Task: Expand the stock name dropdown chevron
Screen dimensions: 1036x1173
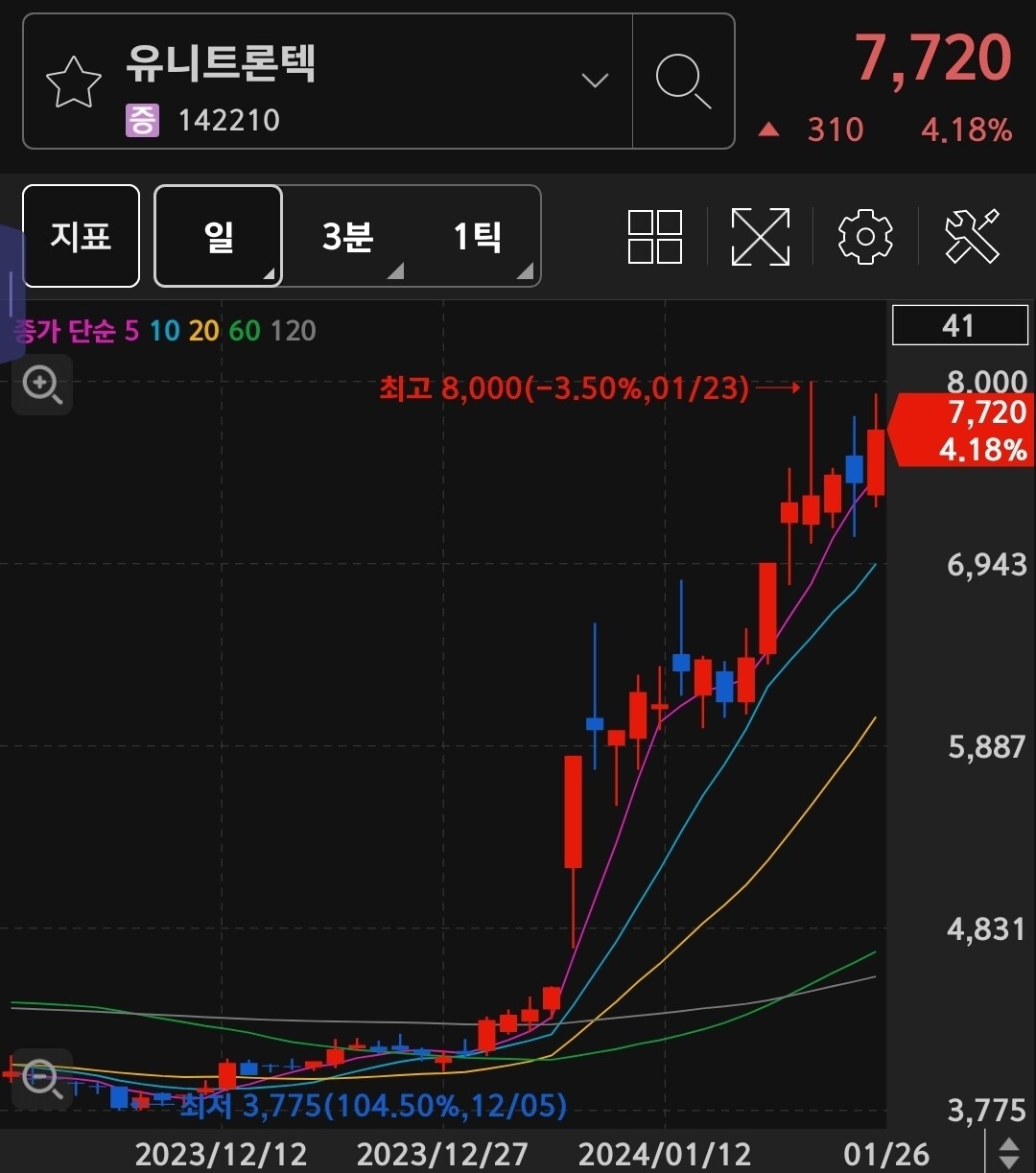Action: pyautogui.click(x=595, y=81)
